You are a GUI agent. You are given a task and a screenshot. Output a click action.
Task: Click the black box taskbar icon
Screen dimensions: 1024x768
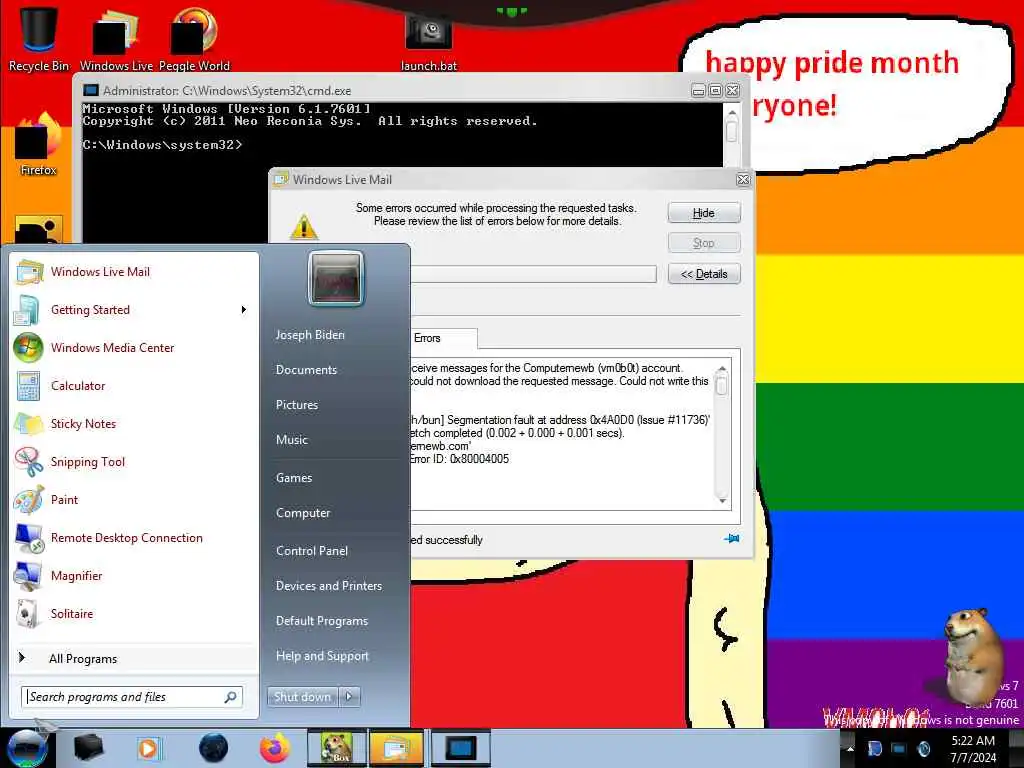[x=89, y=748]
